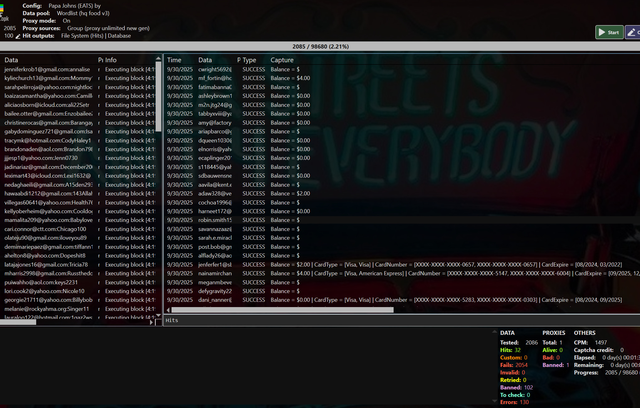
Task: Click the Custom: 0 statistic
Action: click(513, 357)
